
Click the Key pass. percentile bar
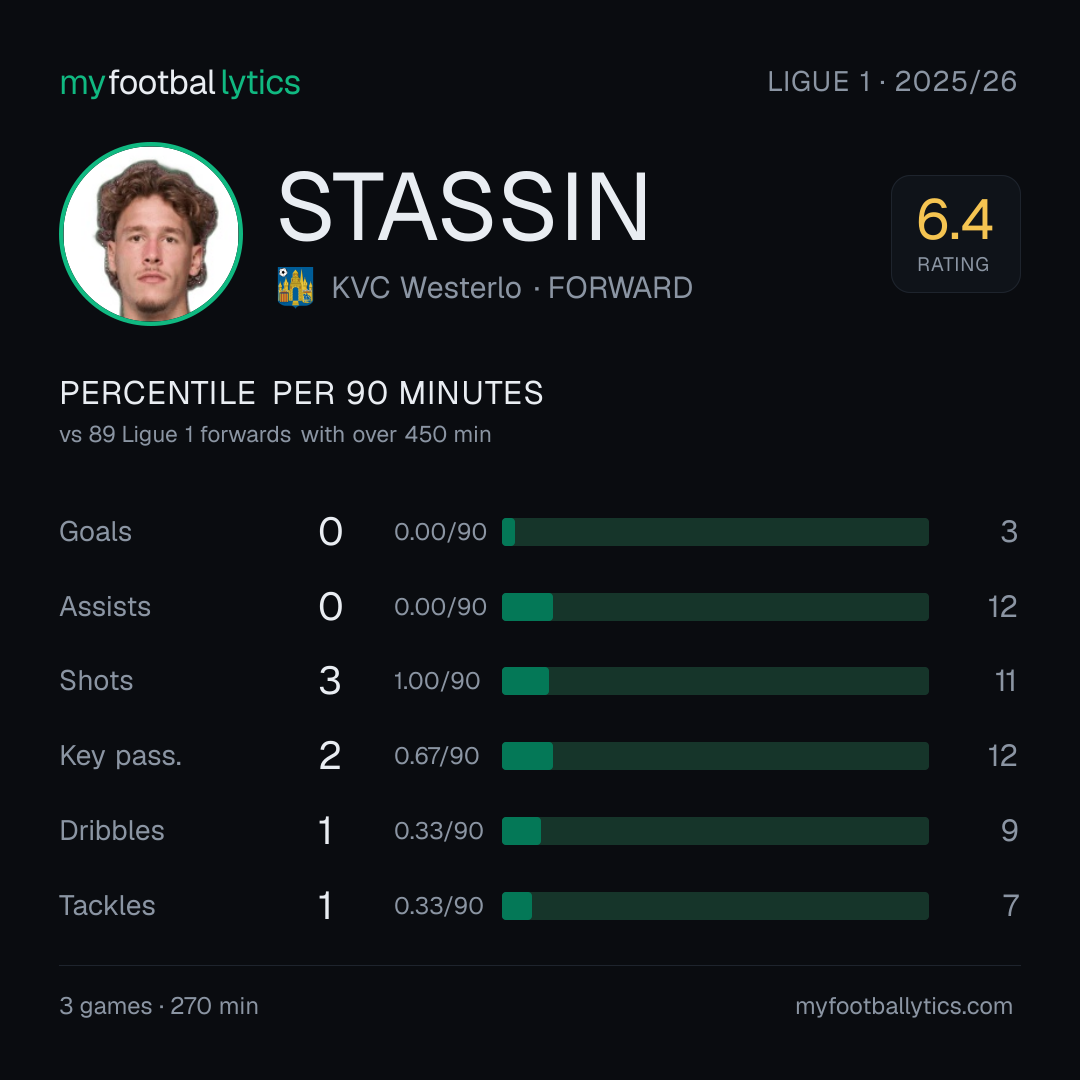[715, 756]
